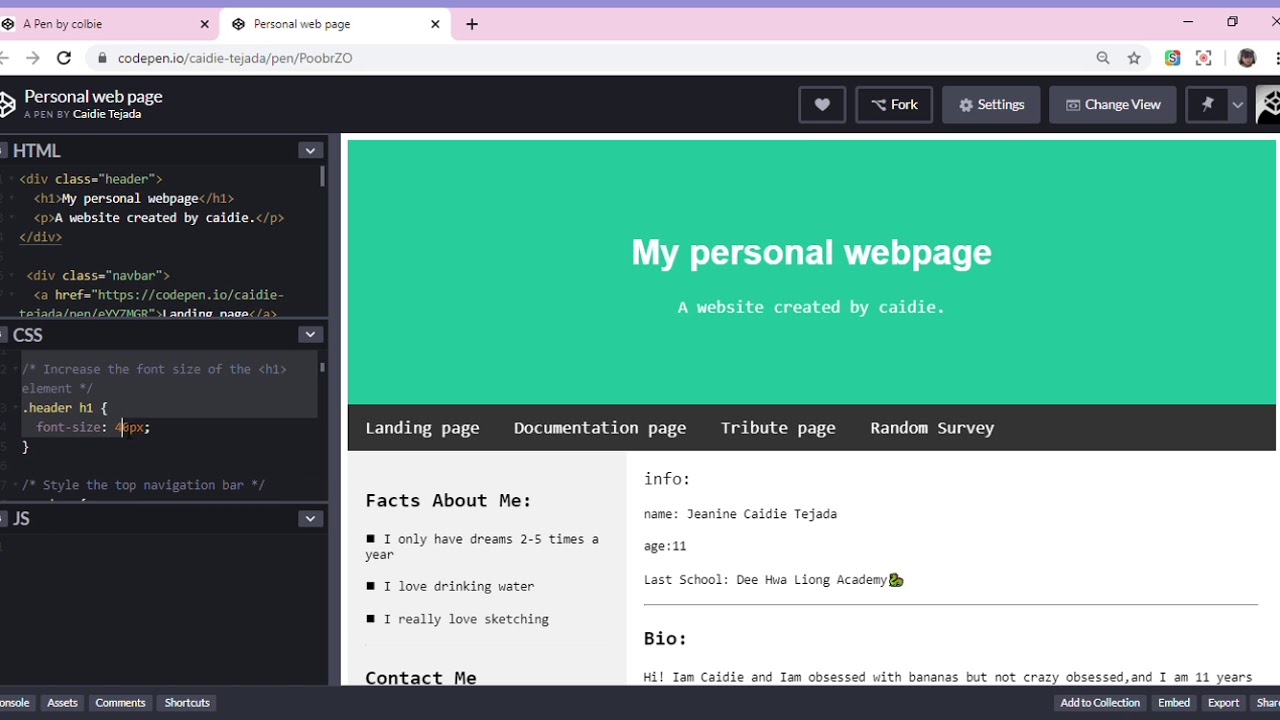The width and height of the screenshot is (1280, 720).
Task: Open the Change View menu
Action: [1112, 104]
